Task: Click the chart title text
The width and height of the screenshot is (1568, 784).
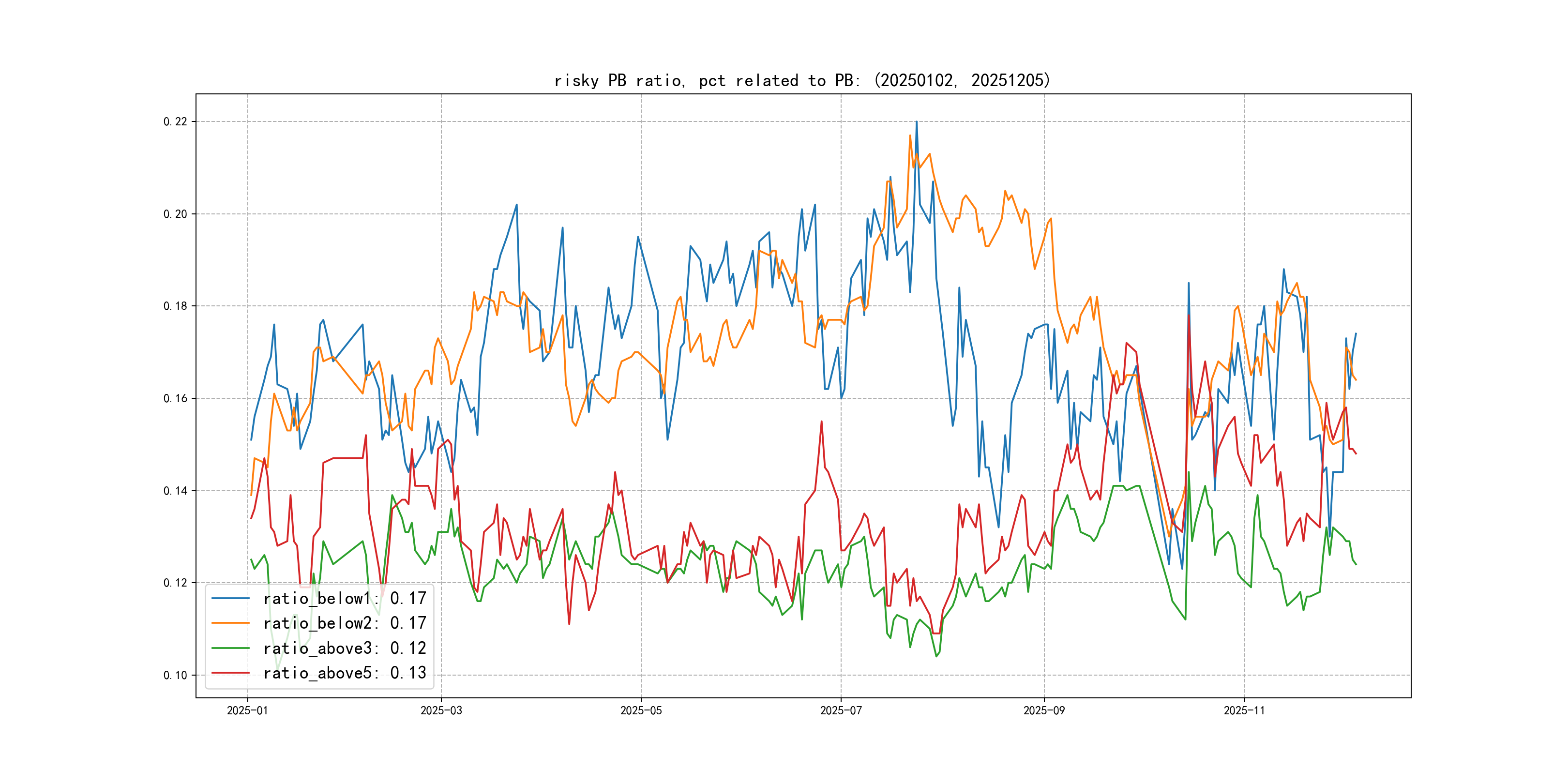Action: [x=802, y=80]
